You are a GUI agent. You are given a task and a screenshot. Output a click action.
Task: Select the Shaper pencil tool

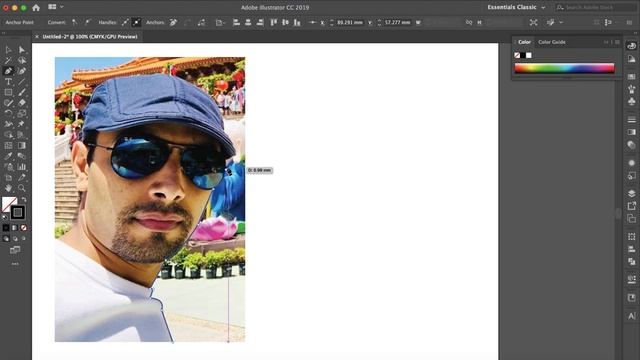click(x=8, y=103)
